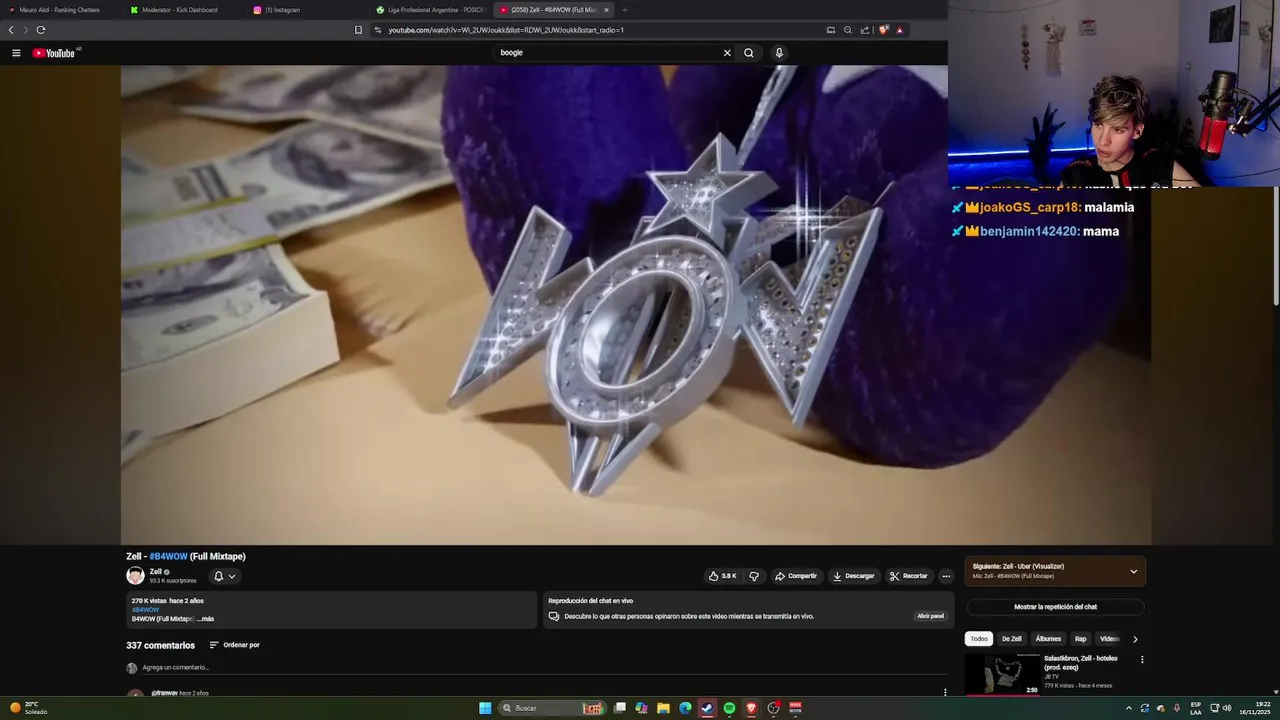Click Mostrar la repetición del chat
1280x720 pixels.
click(x=1055, y=607)
